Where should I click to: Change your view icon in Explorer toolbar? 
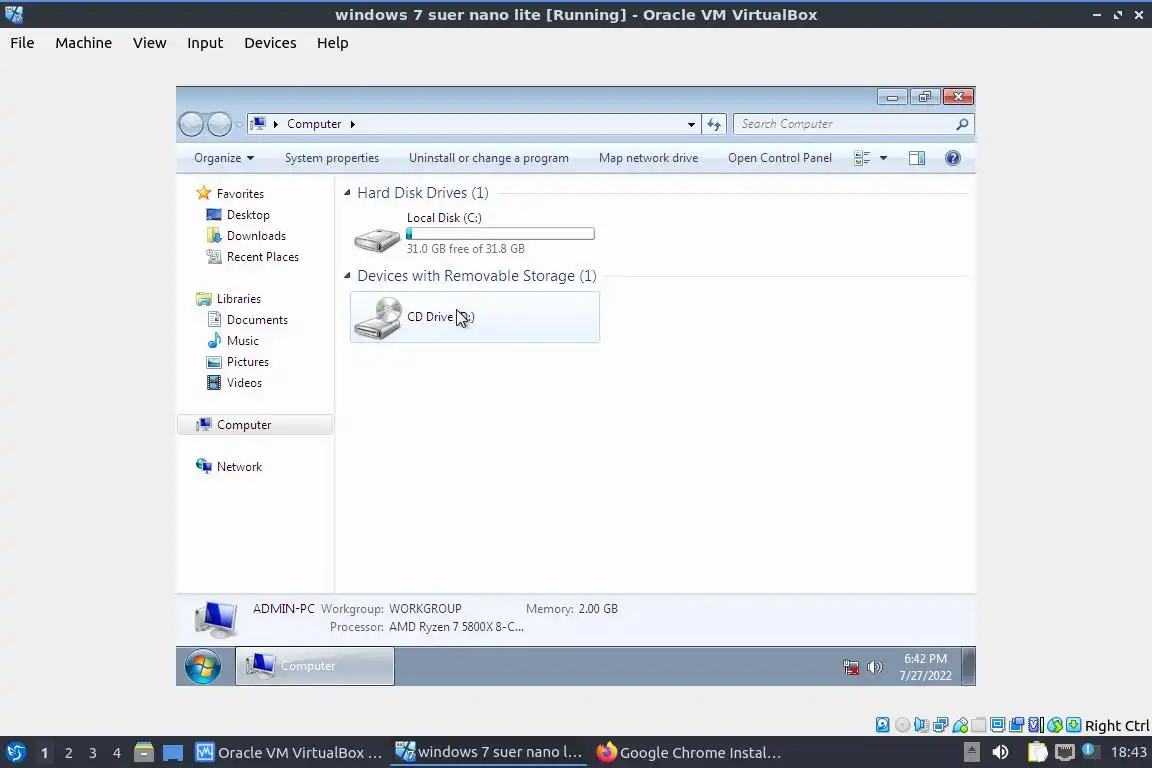862,158
